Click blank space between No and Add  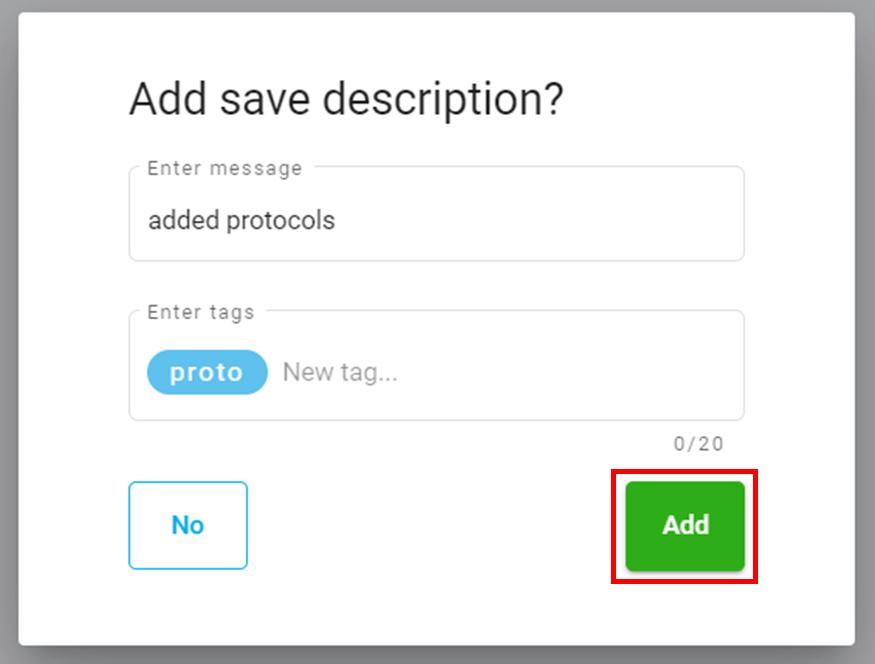(436, 525)
